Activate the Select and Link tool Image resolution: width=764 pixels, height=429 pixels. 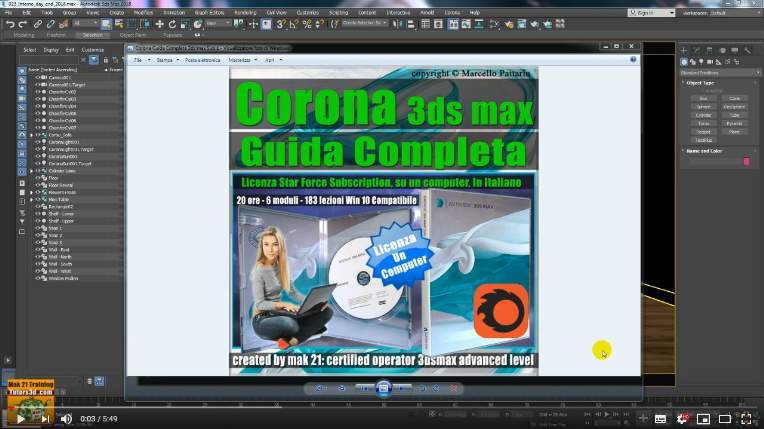(38, 24)
